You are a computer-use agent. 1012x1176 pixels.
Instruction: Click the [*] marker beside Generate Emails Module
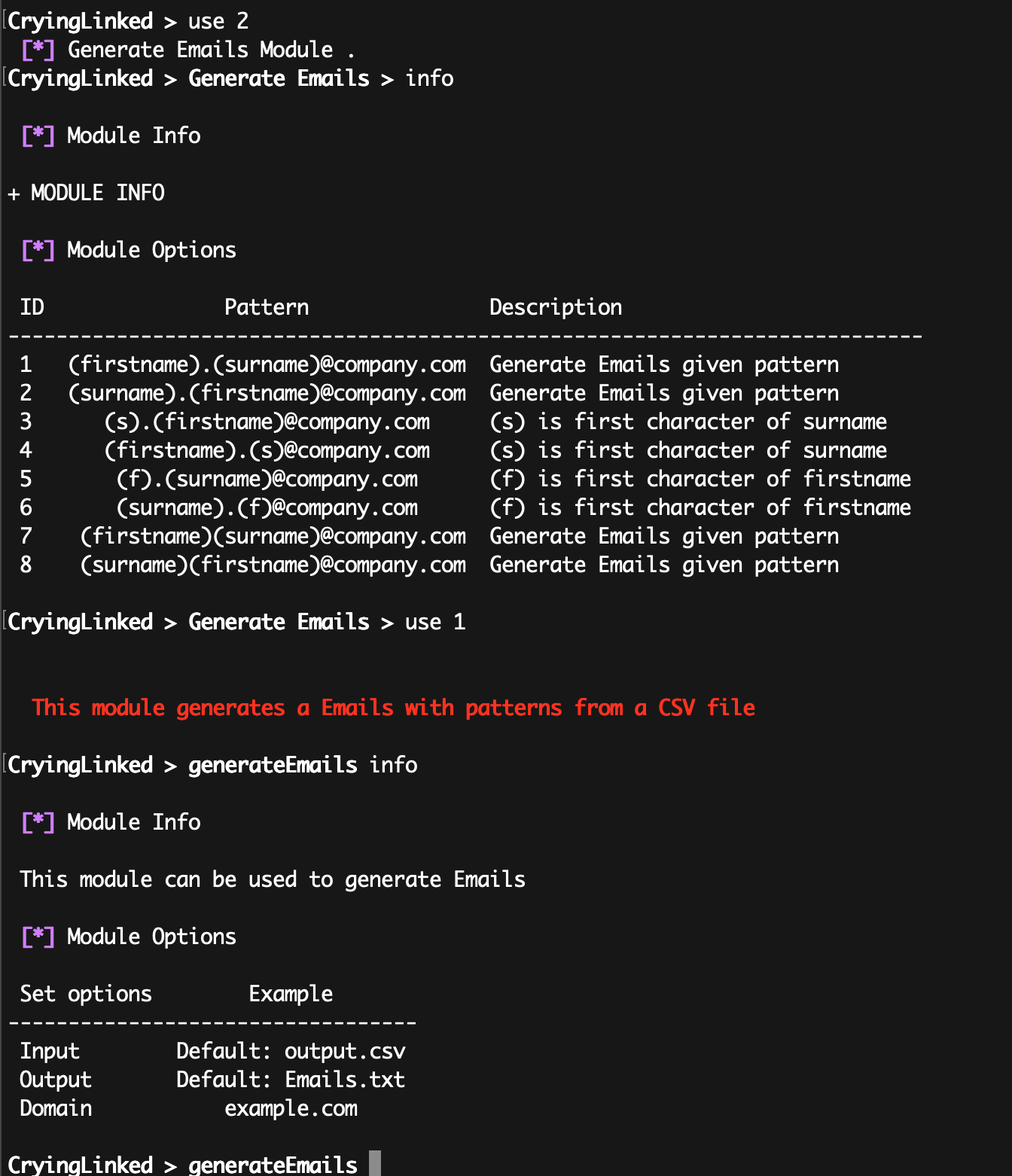[38, 50]
